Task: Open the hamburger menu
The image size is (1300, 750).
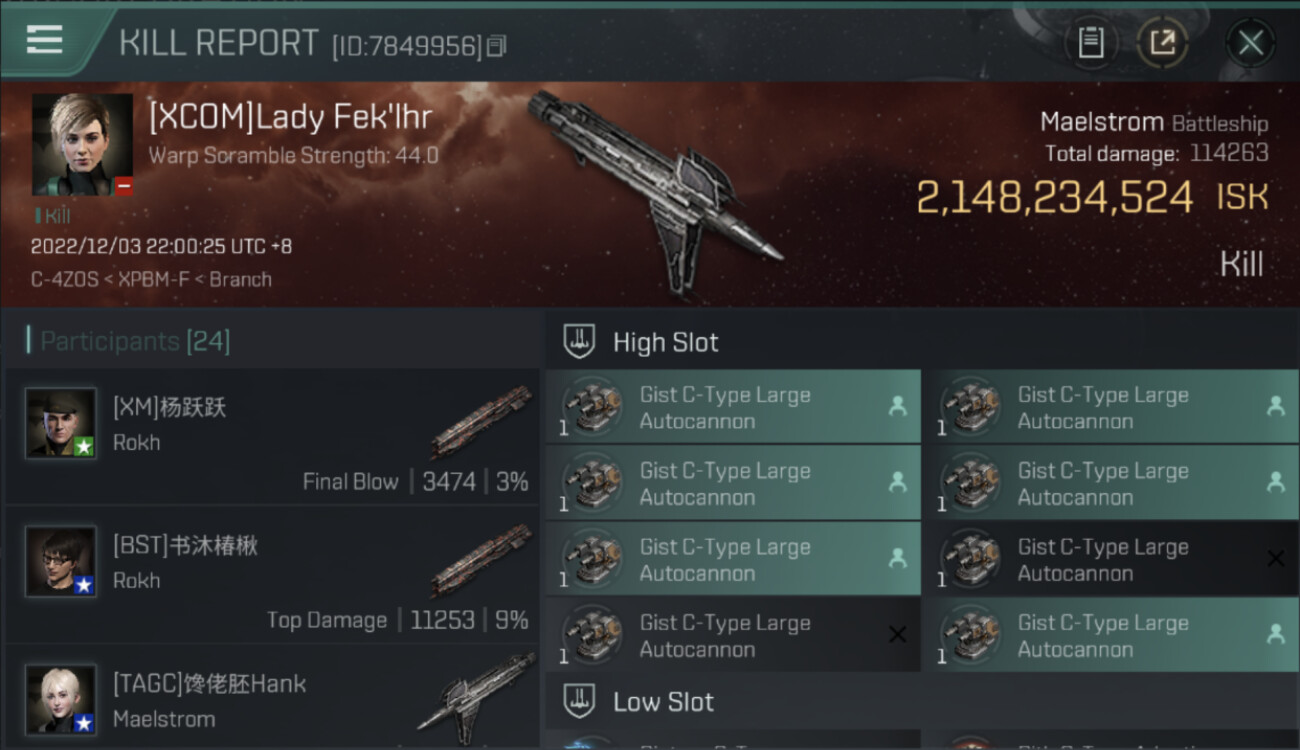Action: tap(45, 41)
